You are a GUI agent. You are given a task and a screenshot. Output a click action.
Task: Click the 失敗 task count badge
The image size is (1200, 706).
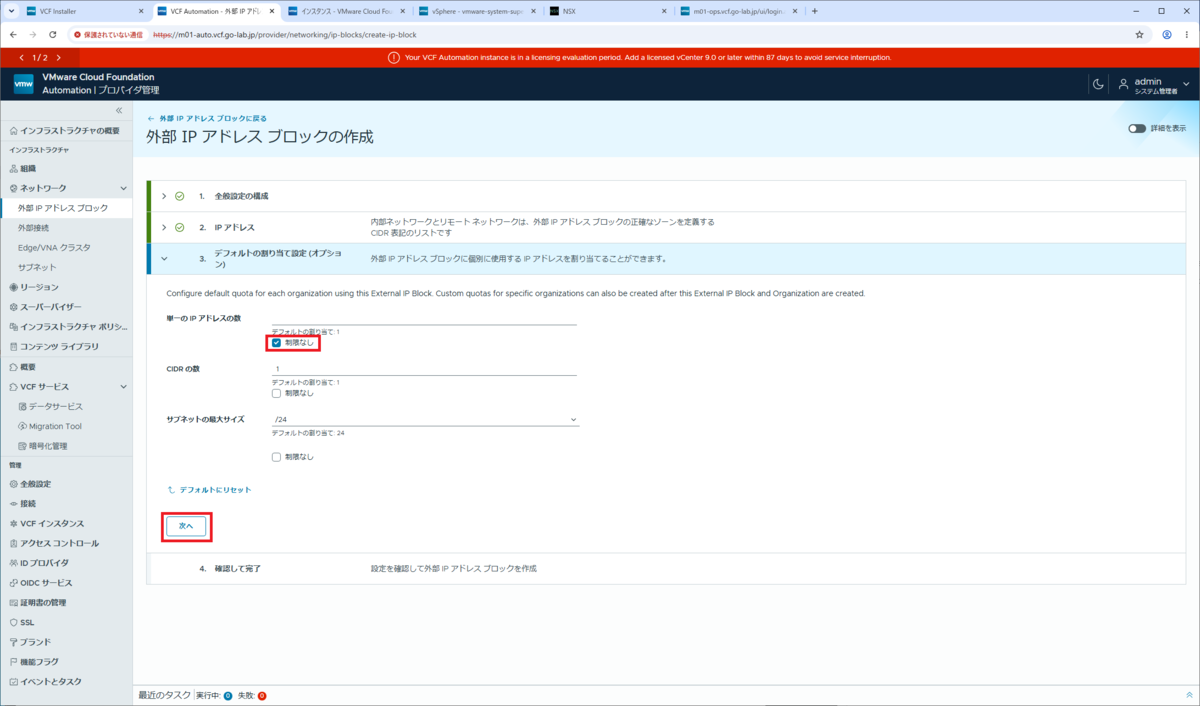[262, 695]
